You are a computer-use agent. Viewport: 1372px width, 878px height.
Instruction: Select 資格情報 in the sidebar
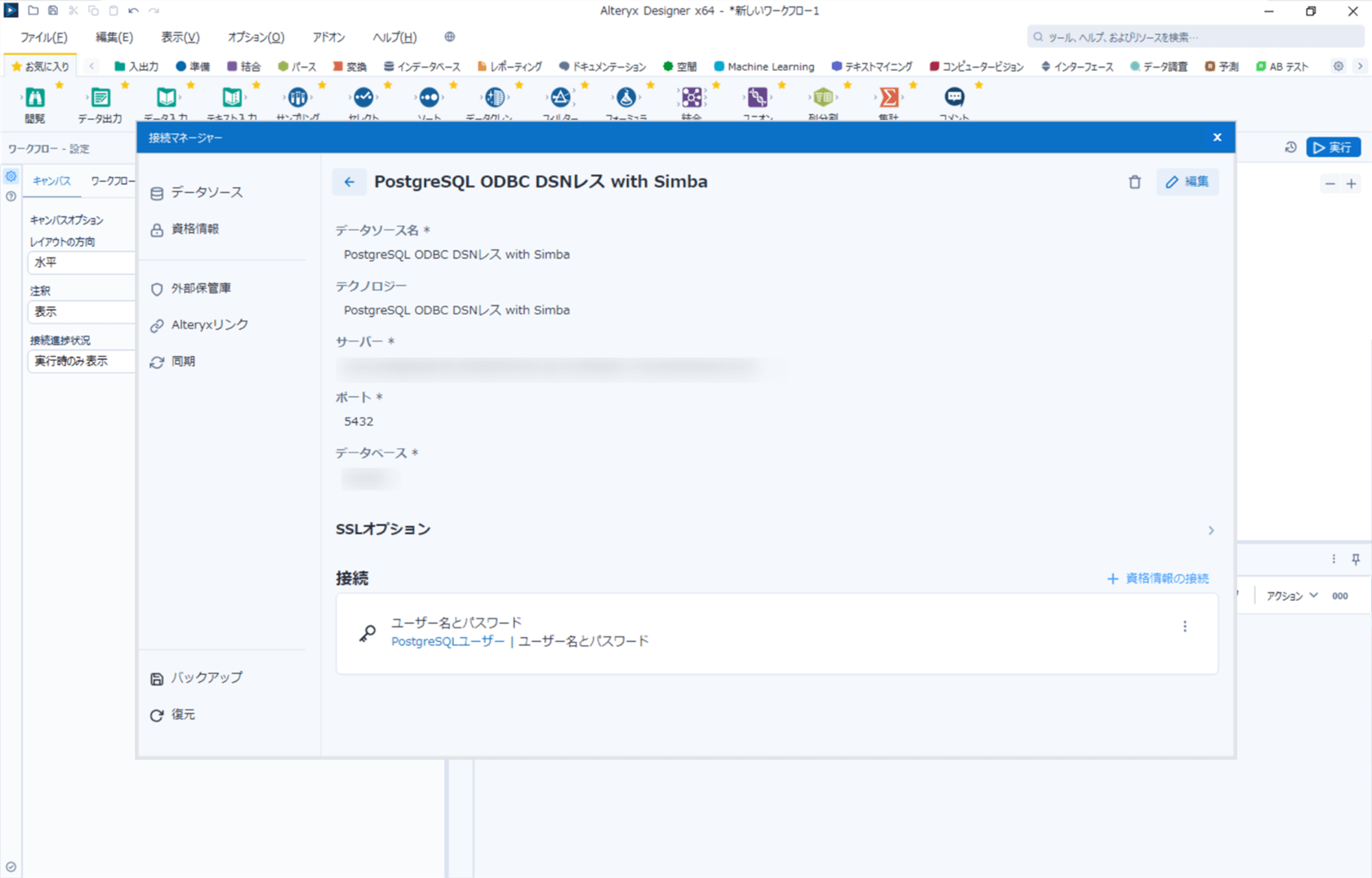click(x=185, y=229)
